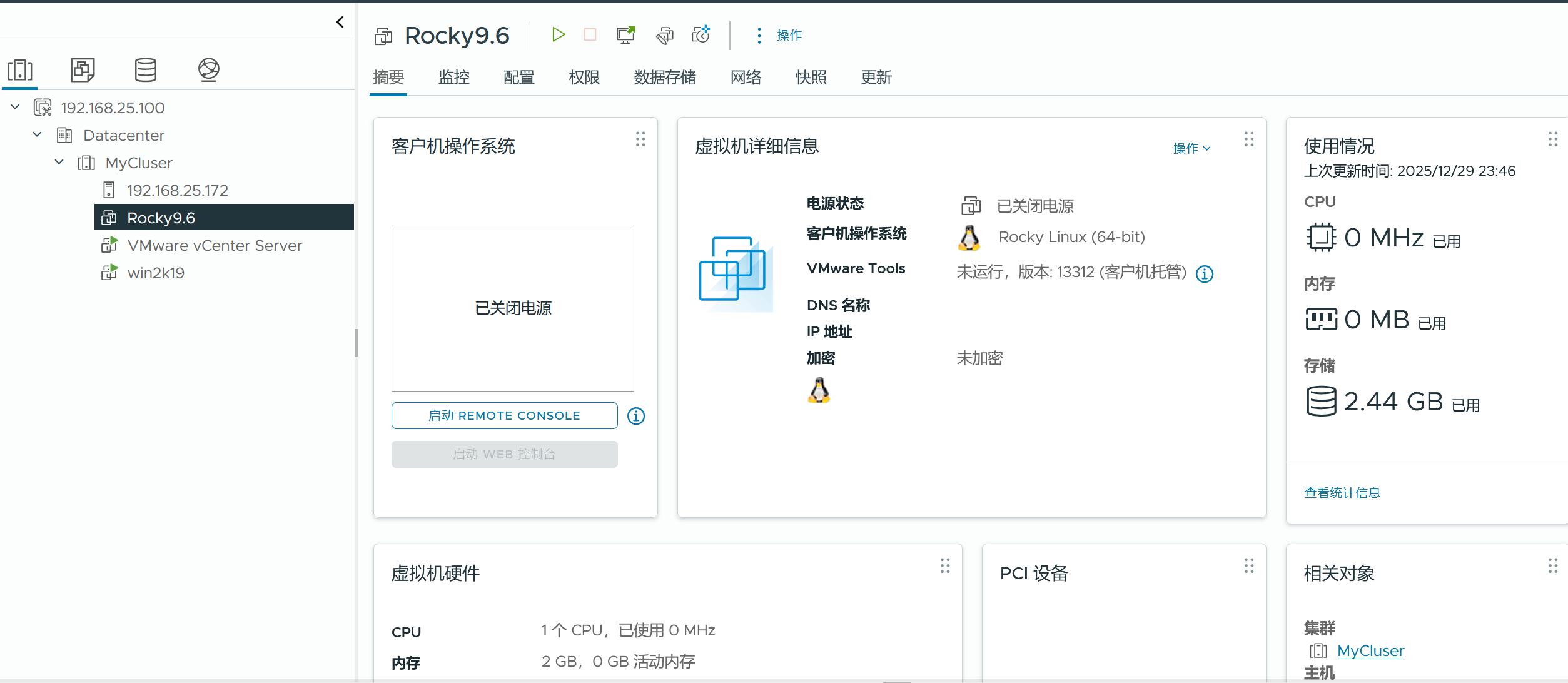
Task: Open VMs and Templates inventory icon
Action: 83,70
